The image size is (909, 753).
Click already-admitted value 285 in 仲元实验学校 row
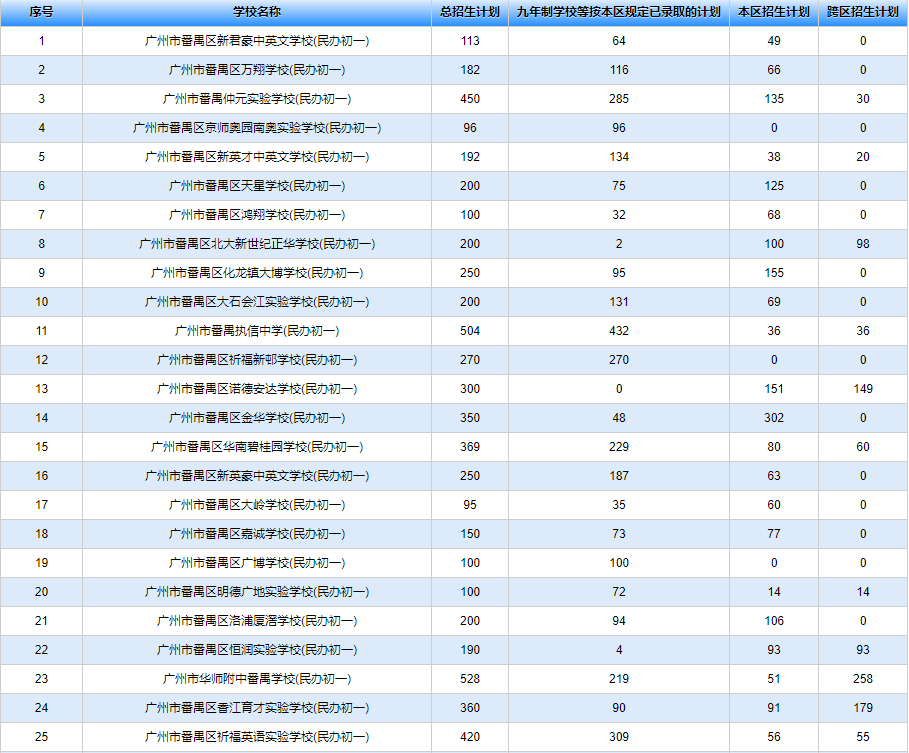tap(619, 99)
